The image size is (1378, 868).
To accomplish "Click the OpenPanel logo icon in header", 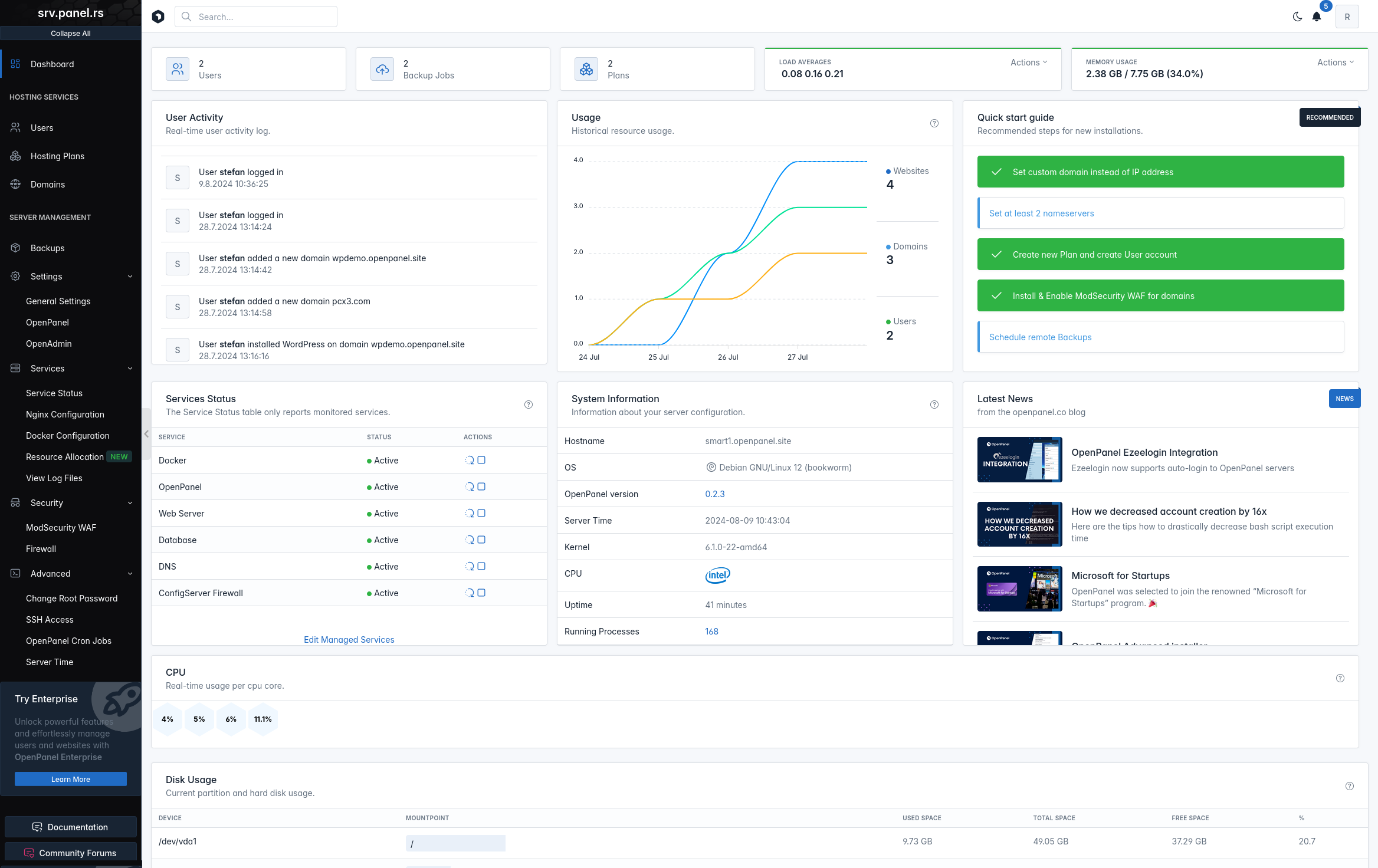I will (158, 17).
